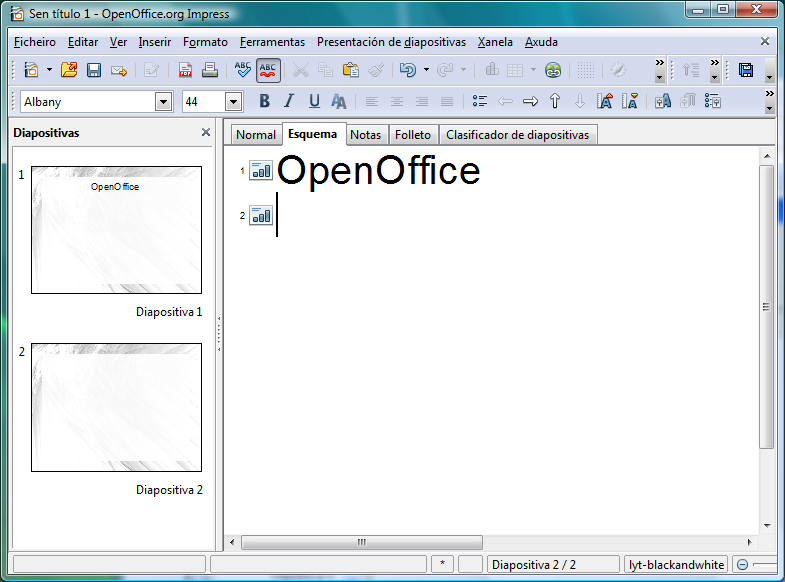This screenshot has width=785, height=582.
Task: Click the zoom out button in status bar
Action: (743, 565)
